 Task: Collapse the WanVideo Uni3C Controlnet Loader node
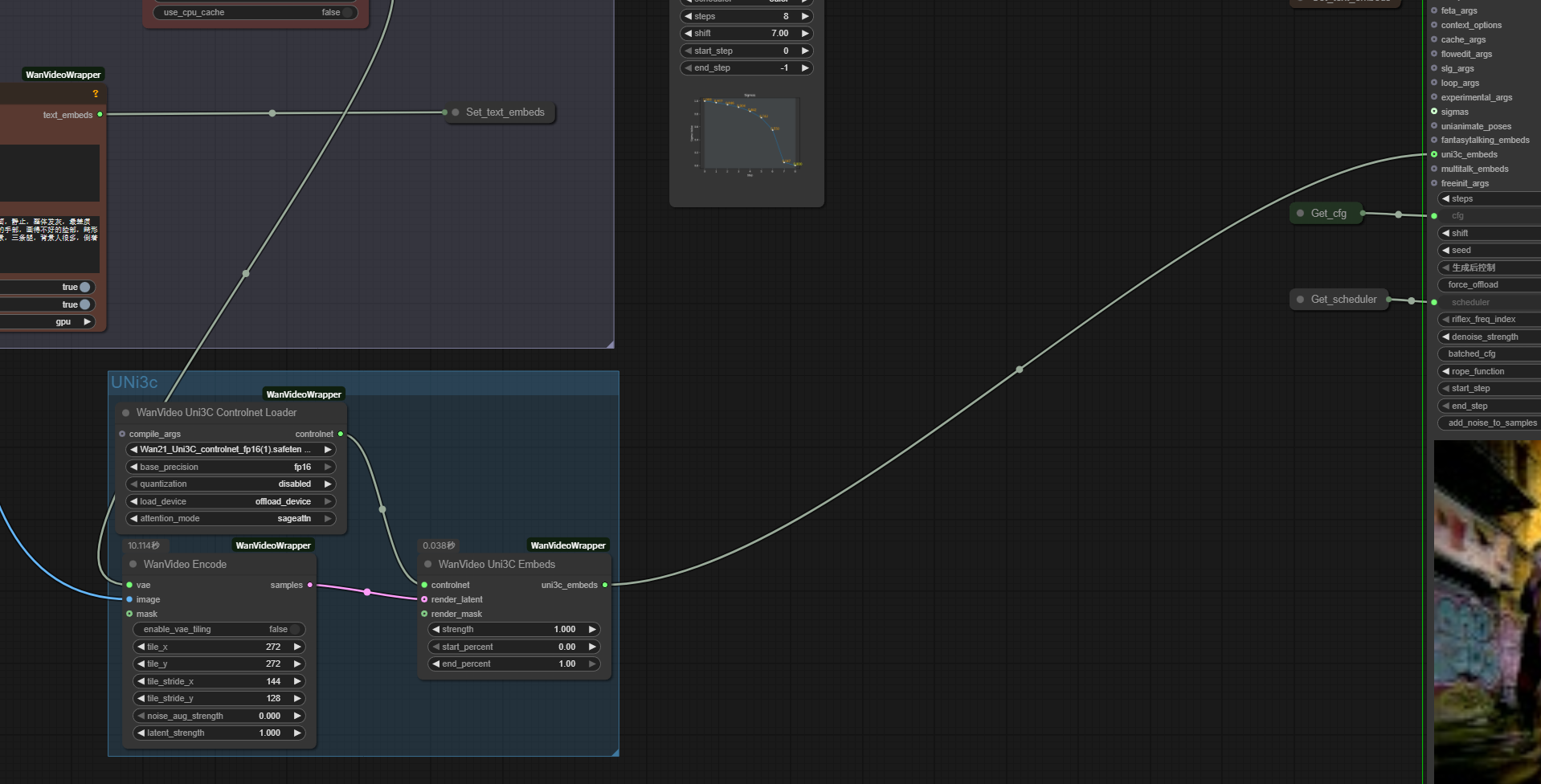pyautogui.click(x=126, y=413)
